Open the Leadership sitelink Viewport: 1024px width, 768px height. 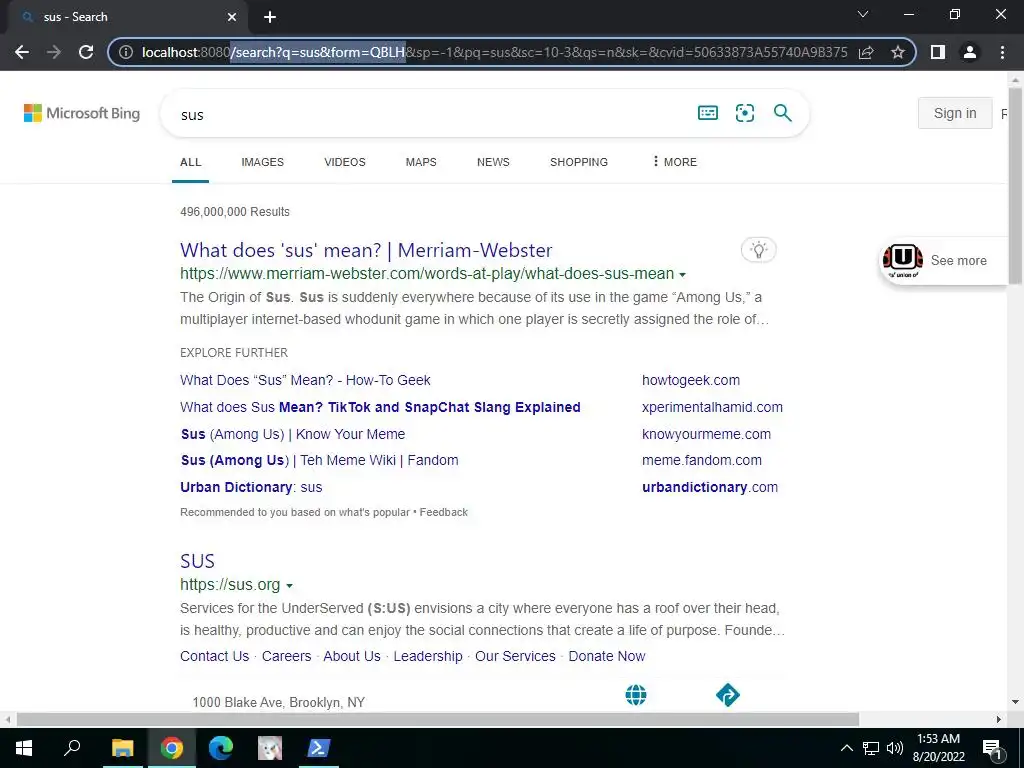pyautogui.click(x=428, y=656)
